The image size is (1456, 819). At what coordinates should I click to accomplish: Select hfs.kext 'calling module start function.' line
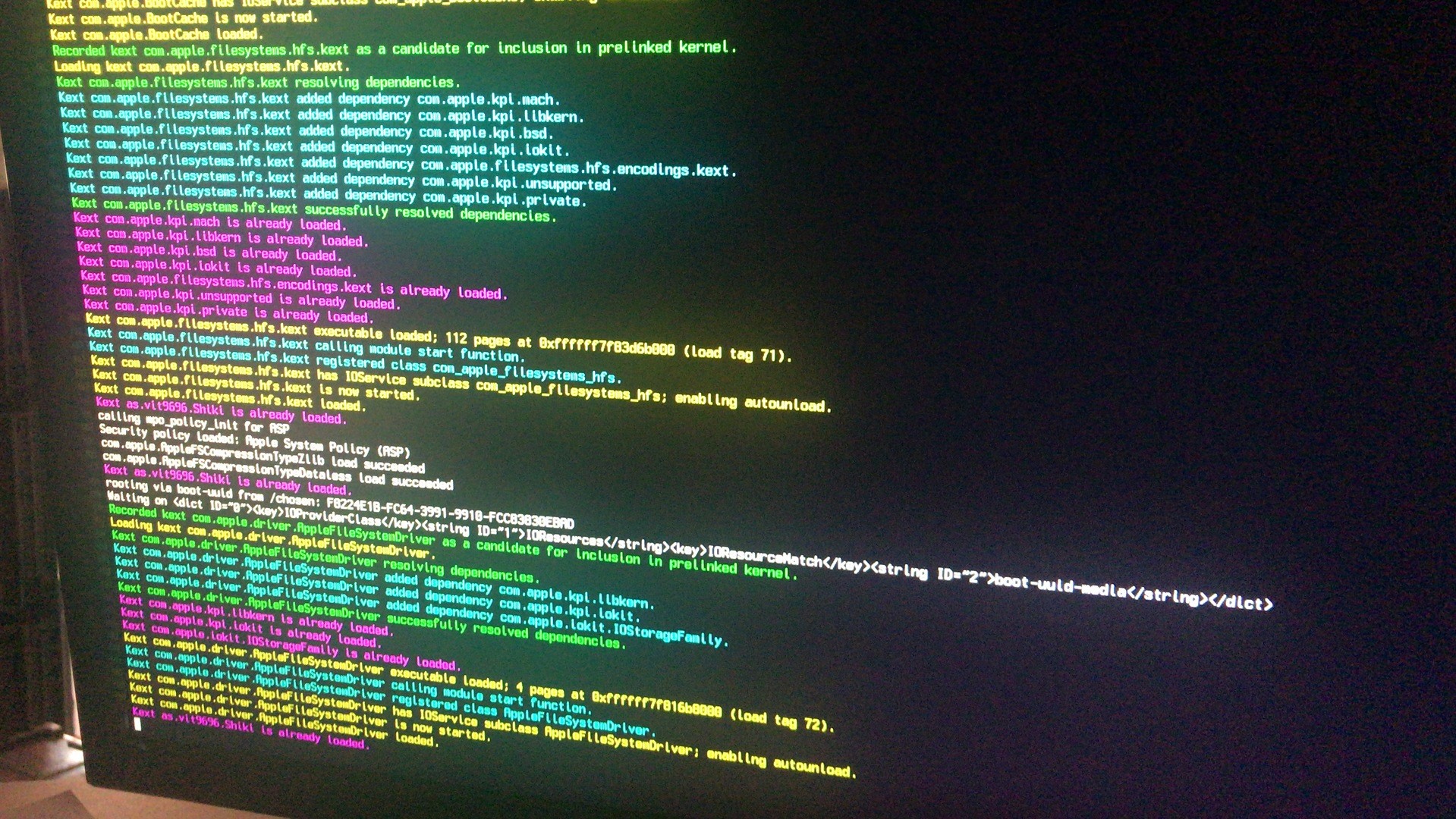click(x=306, y=344)
